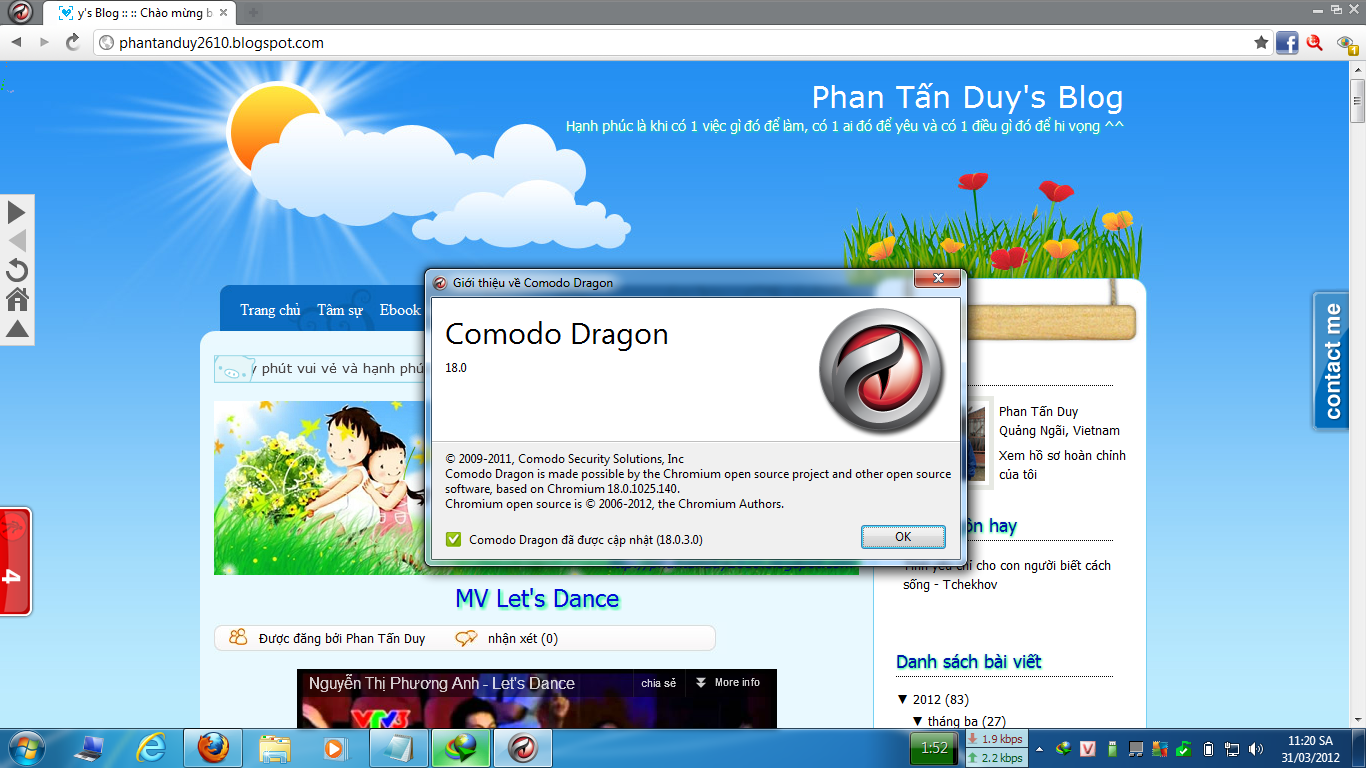The width and height of the screenshot is (1366, 768).
Task: Open a new tab with the plus button
Action: pyautogui.click(x=253, y=13)
